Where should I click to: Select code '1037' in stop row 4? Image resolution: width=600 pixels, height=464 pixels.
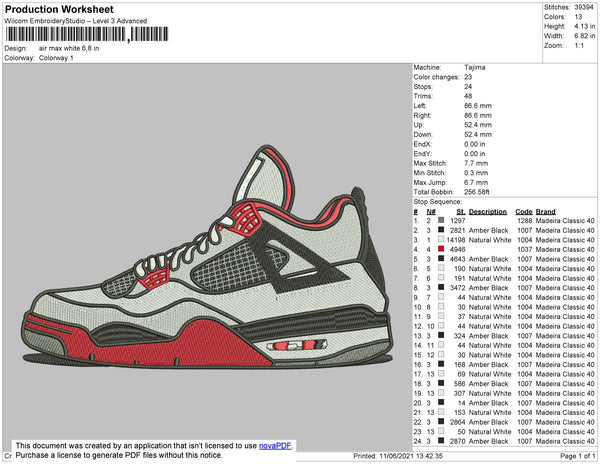pos(525,249)
